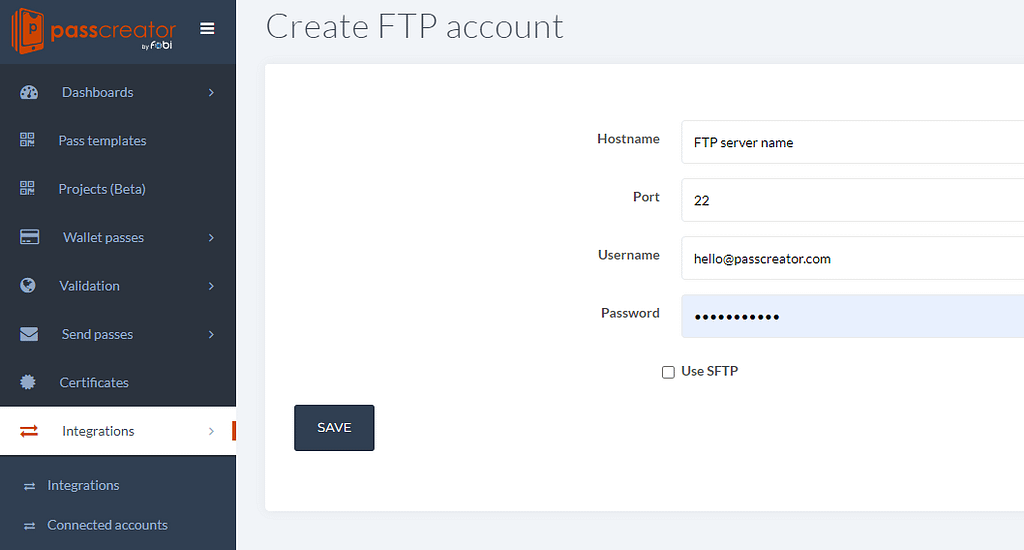
Task: Enable the Use SFTP checkbox
Action: [x=668, y=372]
